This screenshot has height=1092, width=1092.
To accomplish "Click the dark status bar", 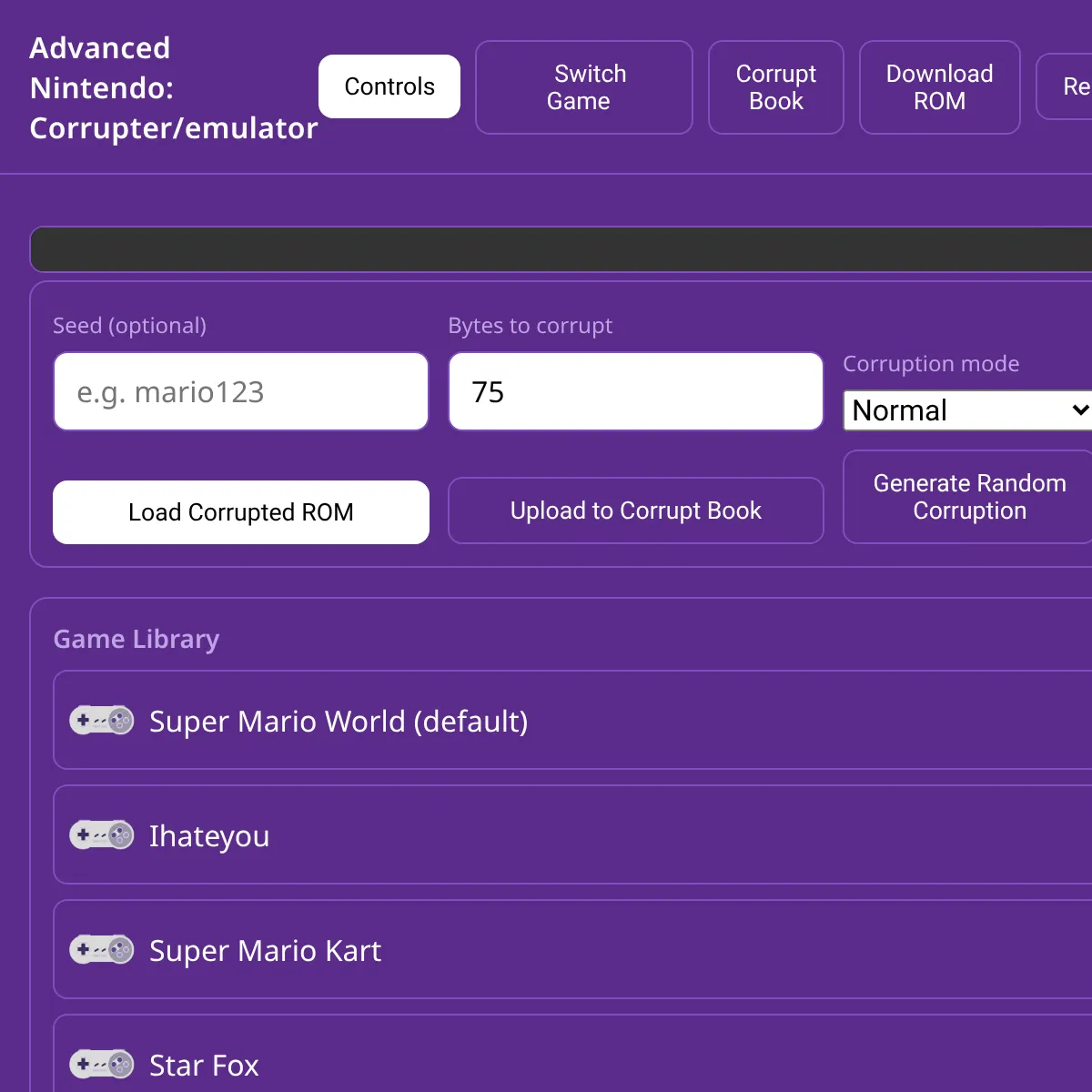I will click(x=561, y=249).
